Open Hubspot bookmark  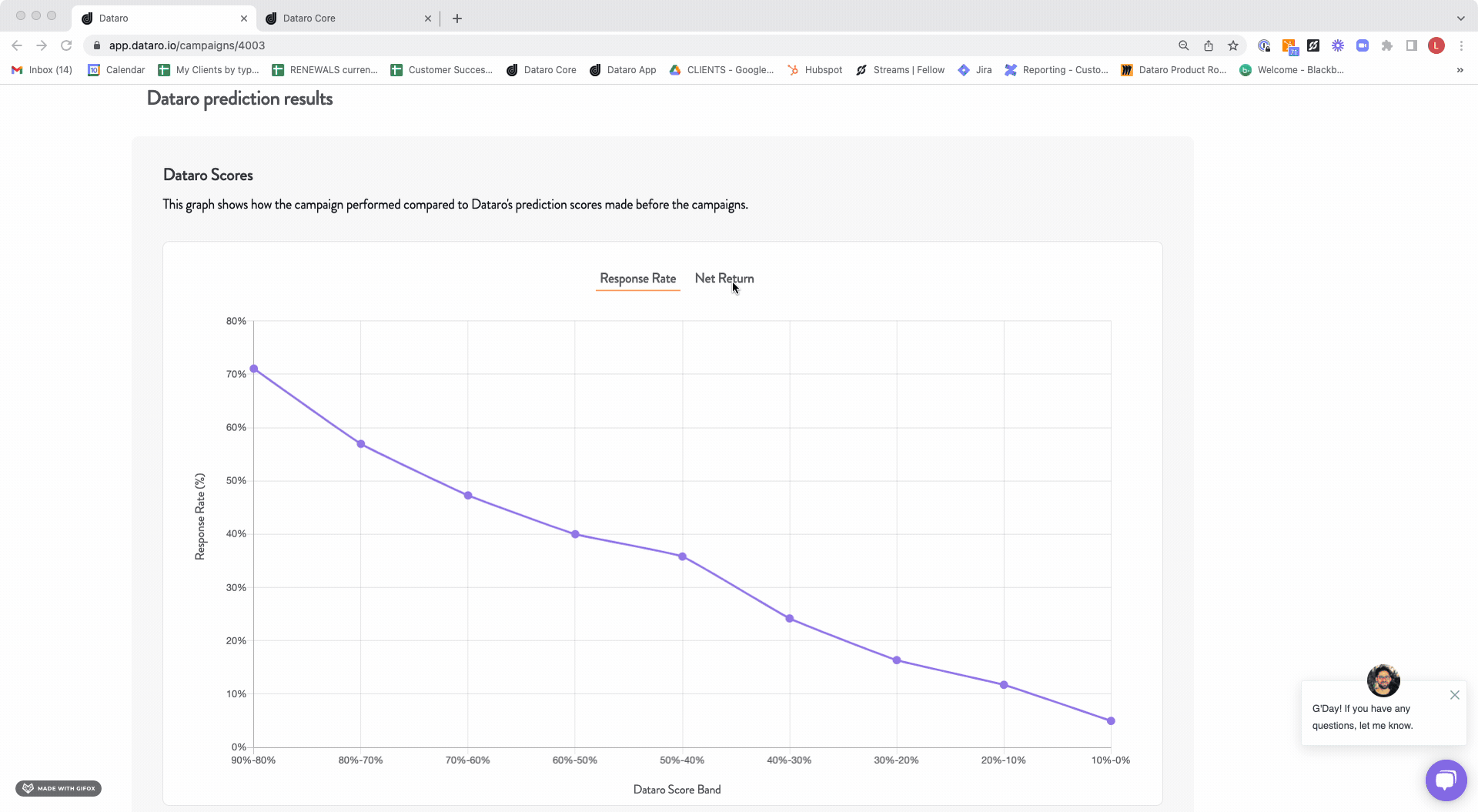[x=814, y=70]
